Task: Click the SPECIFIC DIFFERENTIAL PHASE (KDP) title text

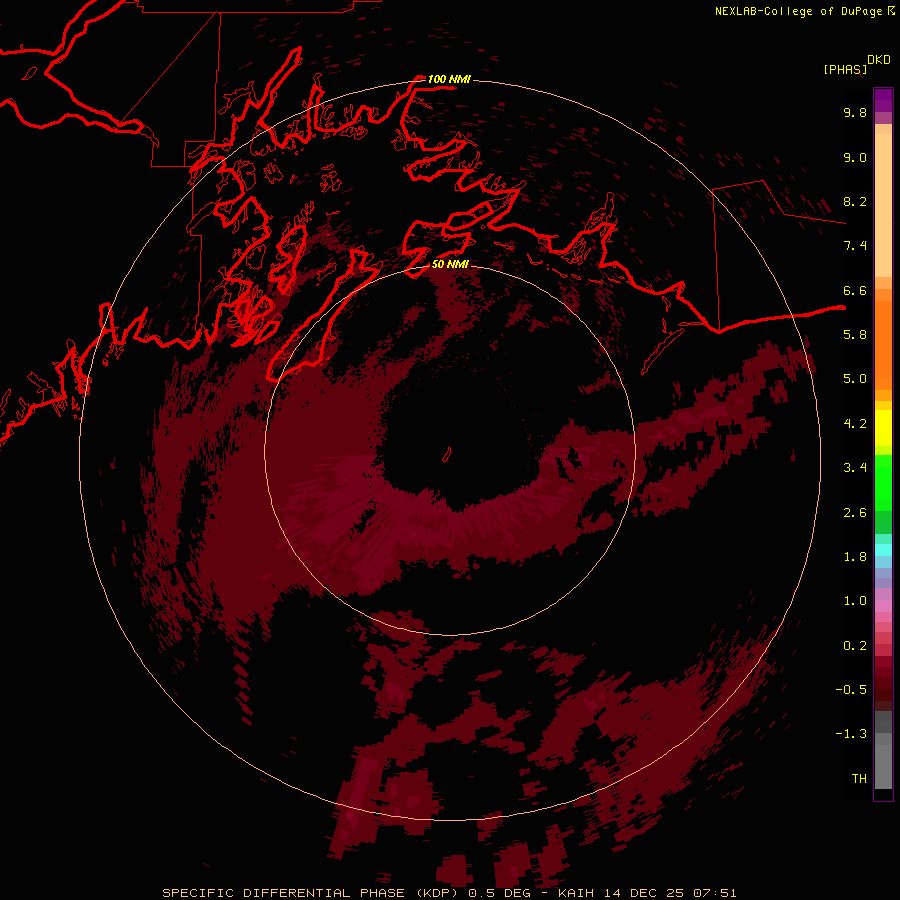Action: point(312,893)
